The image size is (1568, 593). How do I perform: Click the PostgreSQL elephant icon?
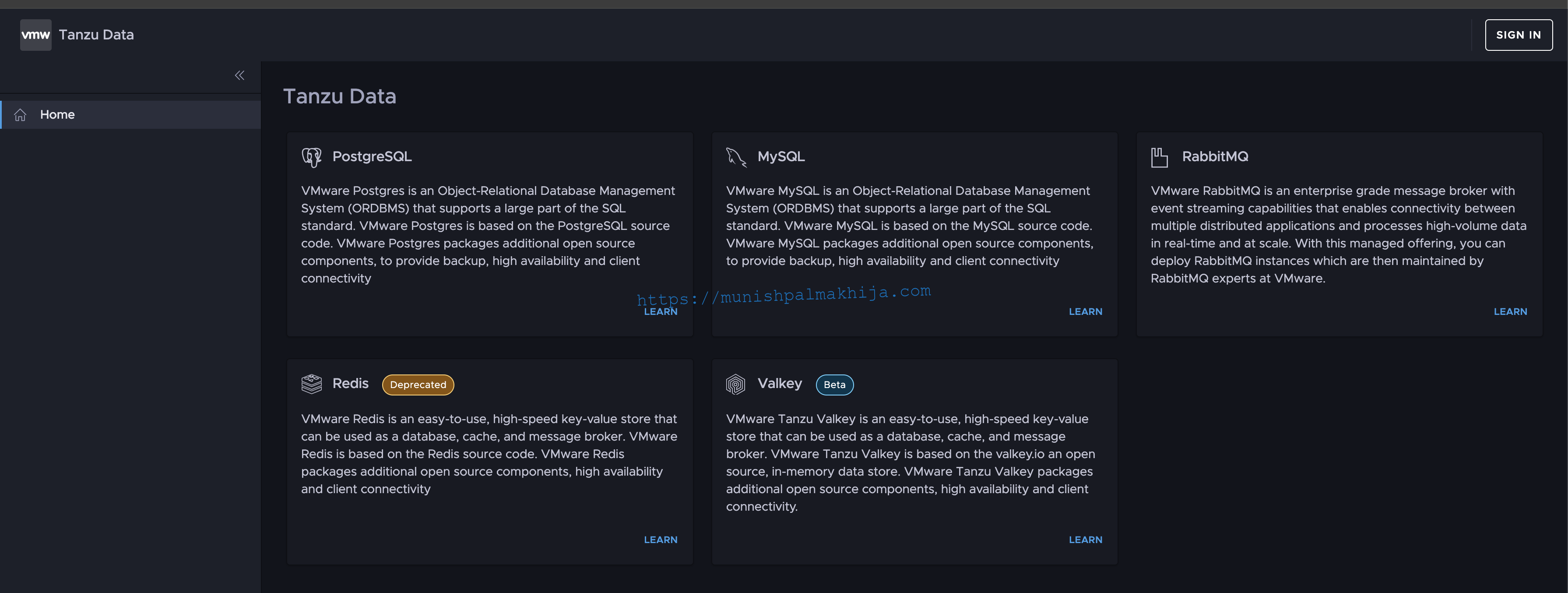tap(312, 157)
